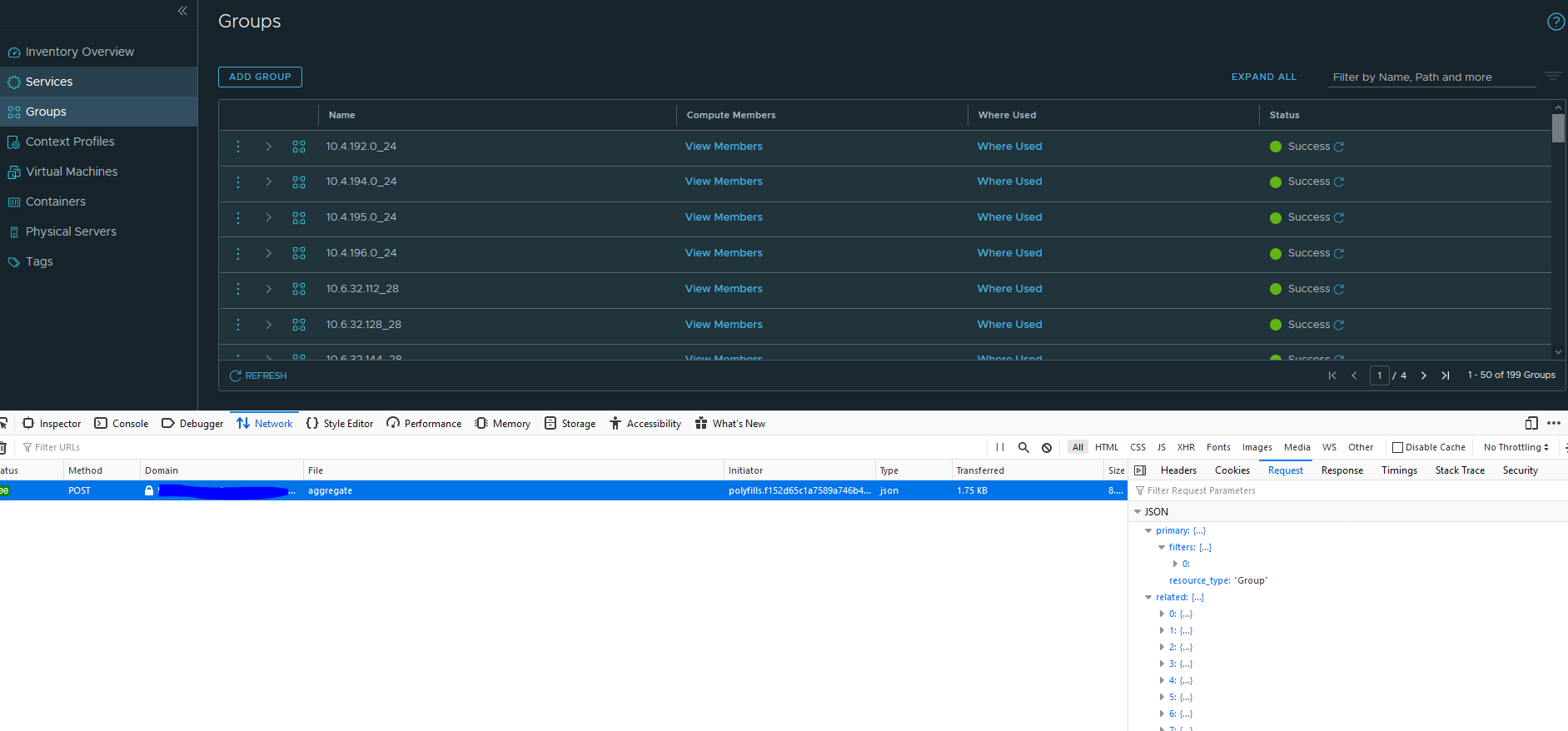Filter network requests by CSS
Image resolution: width=1568 pixels, height=731 pixels.
click(1137, 447)
